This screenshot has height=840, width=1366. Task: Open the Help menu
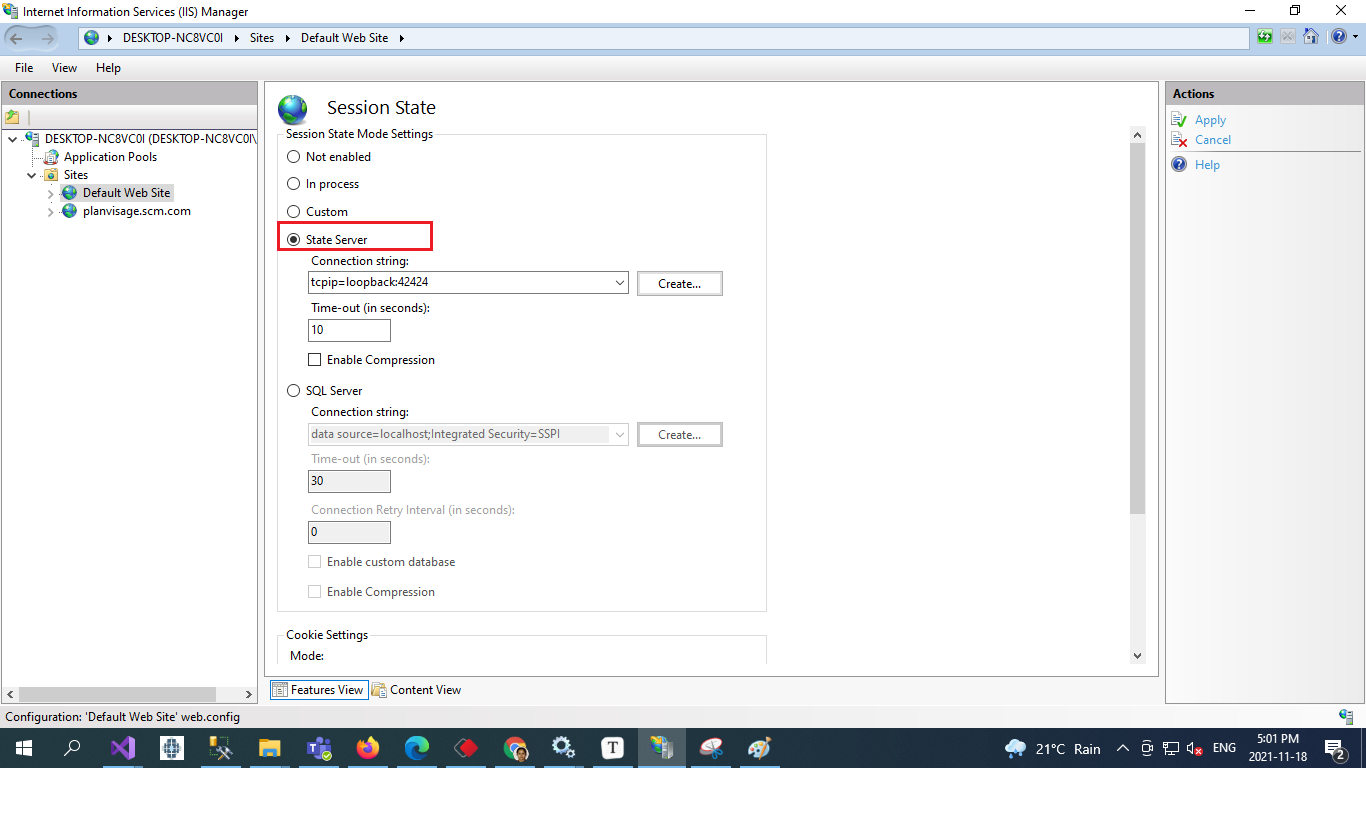[108, 68]
